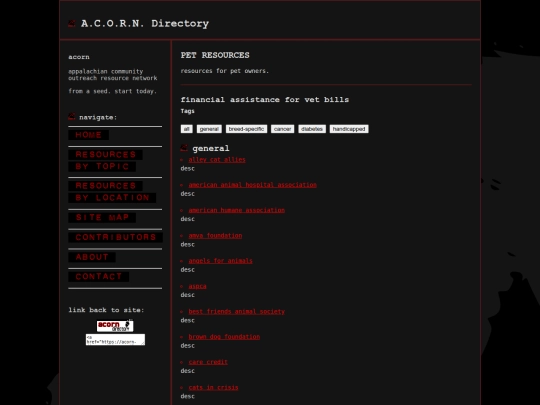
Task: Filter by the 'diabetes' tag
Action: click(312, 129)
